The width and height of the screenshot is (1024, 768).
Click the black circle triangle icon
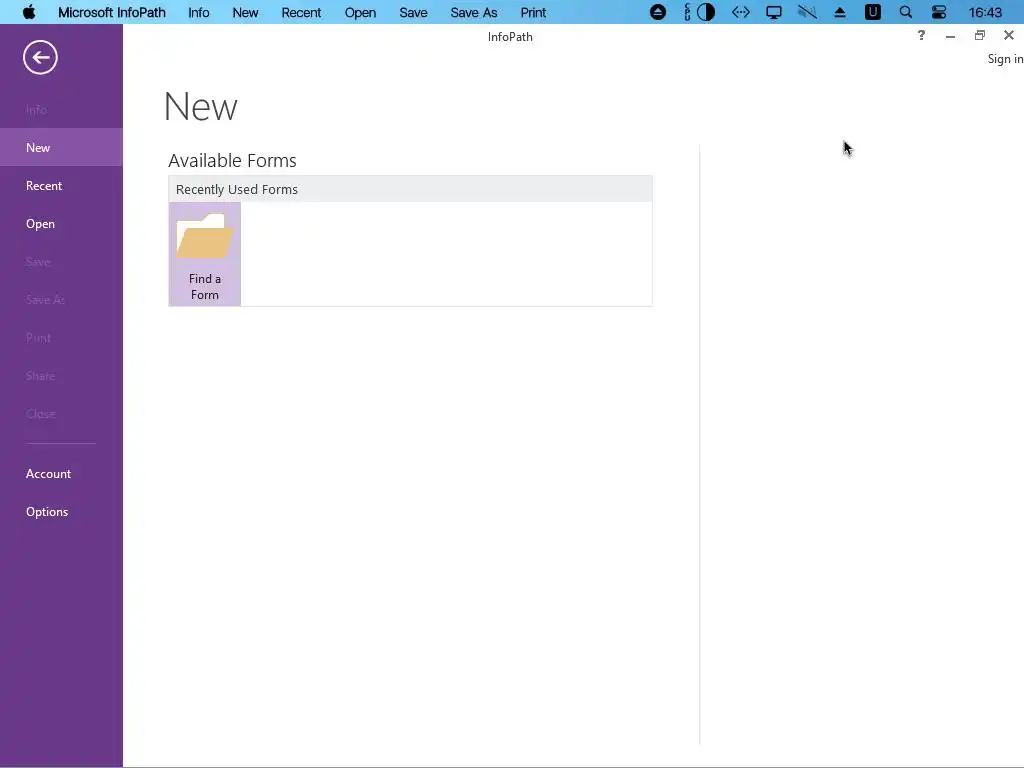[x=658, y=12]
